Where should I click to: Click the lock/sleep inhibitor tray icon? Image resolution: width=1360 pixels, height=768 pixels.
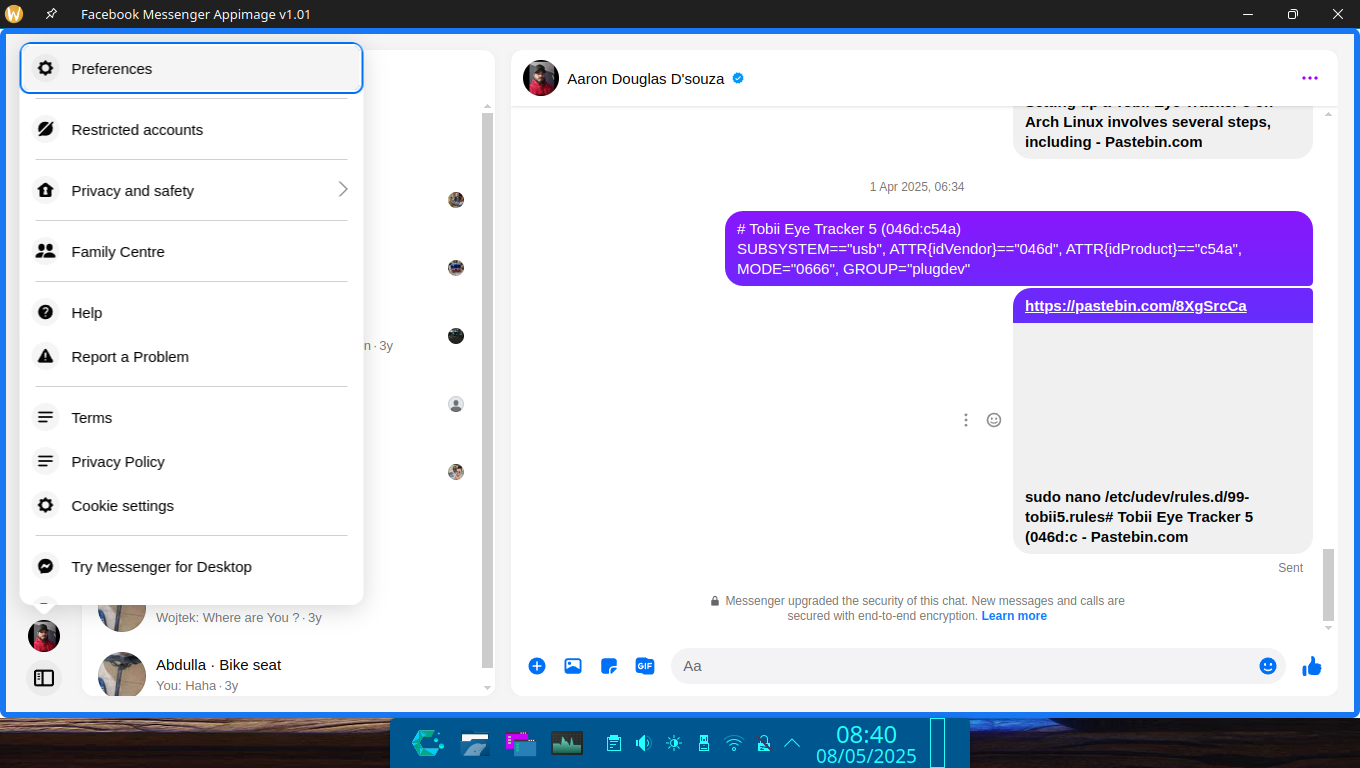pyautogui.click(x=763, y=743)
